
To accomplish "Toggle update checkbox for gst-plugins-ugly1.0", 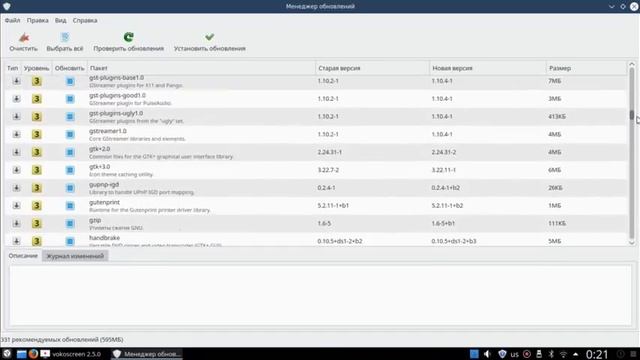I will tap(70, 117).
